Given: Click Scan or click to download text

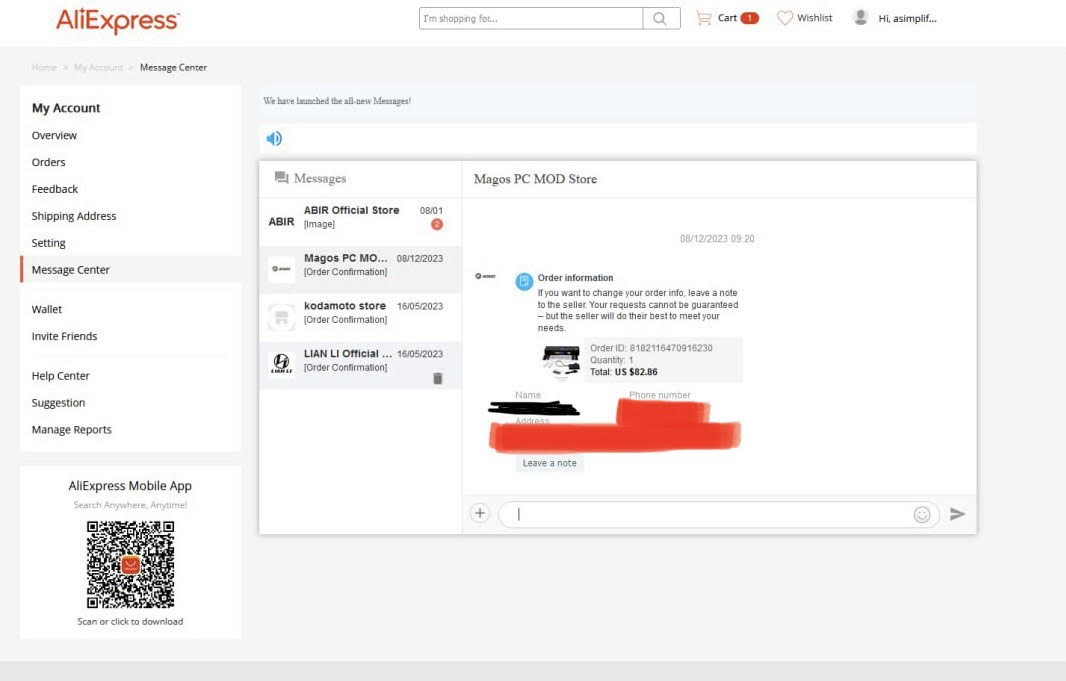Looking at the screenshot, I should click(131, 621).
